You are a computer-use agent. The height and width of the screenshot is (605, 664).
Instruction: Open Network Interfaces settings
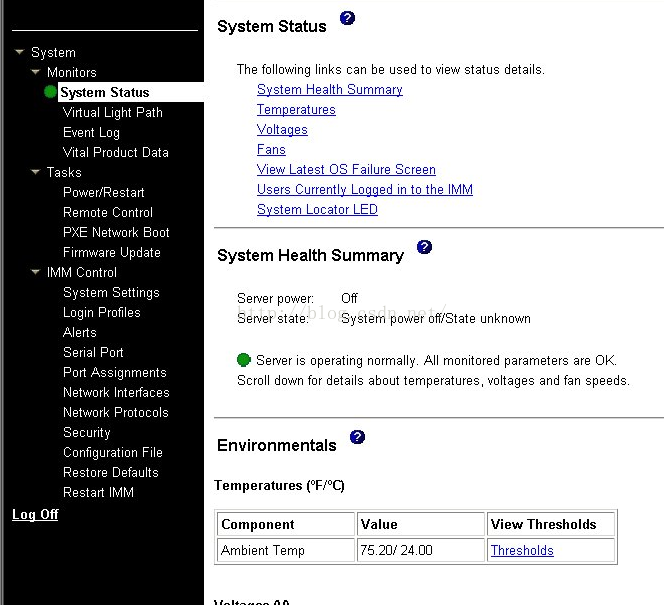(116, 392)
